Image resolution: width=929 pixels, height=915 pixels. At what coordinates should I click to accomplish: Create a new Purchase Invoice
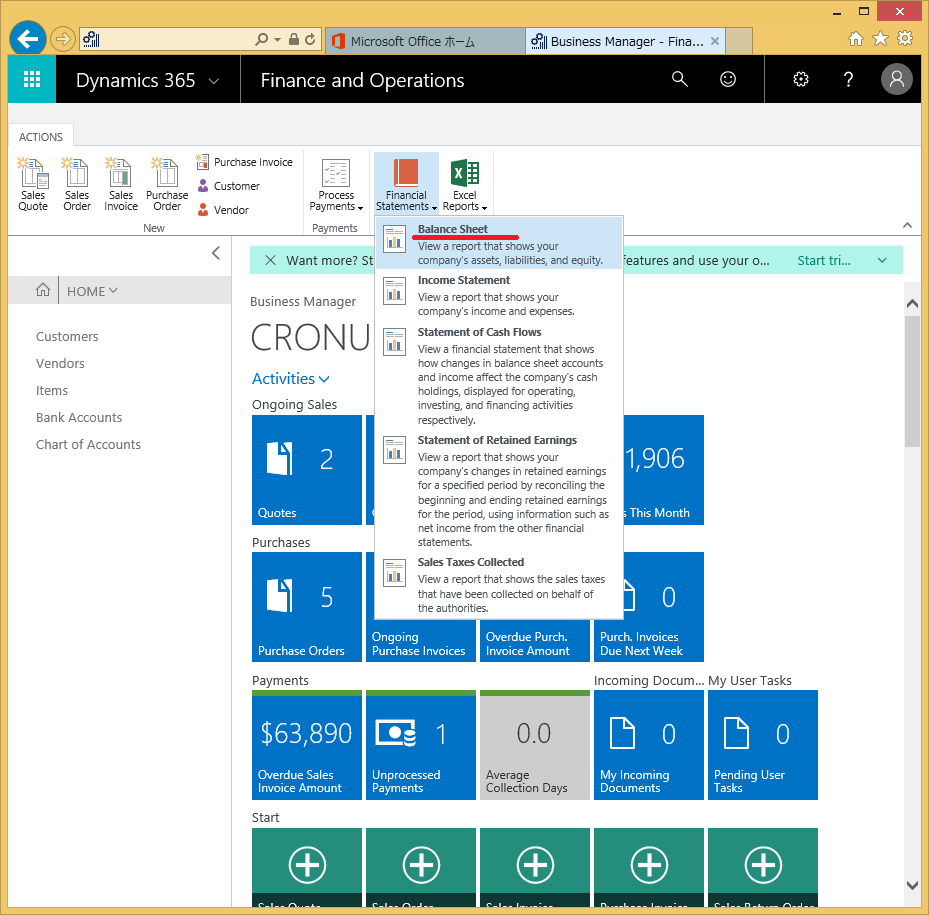click(x=244, y=162)
